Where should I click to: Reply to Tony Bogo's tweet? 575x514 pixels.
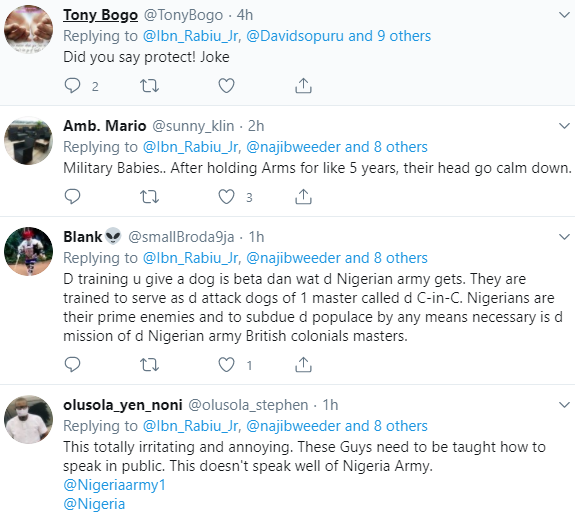[72, 86]
